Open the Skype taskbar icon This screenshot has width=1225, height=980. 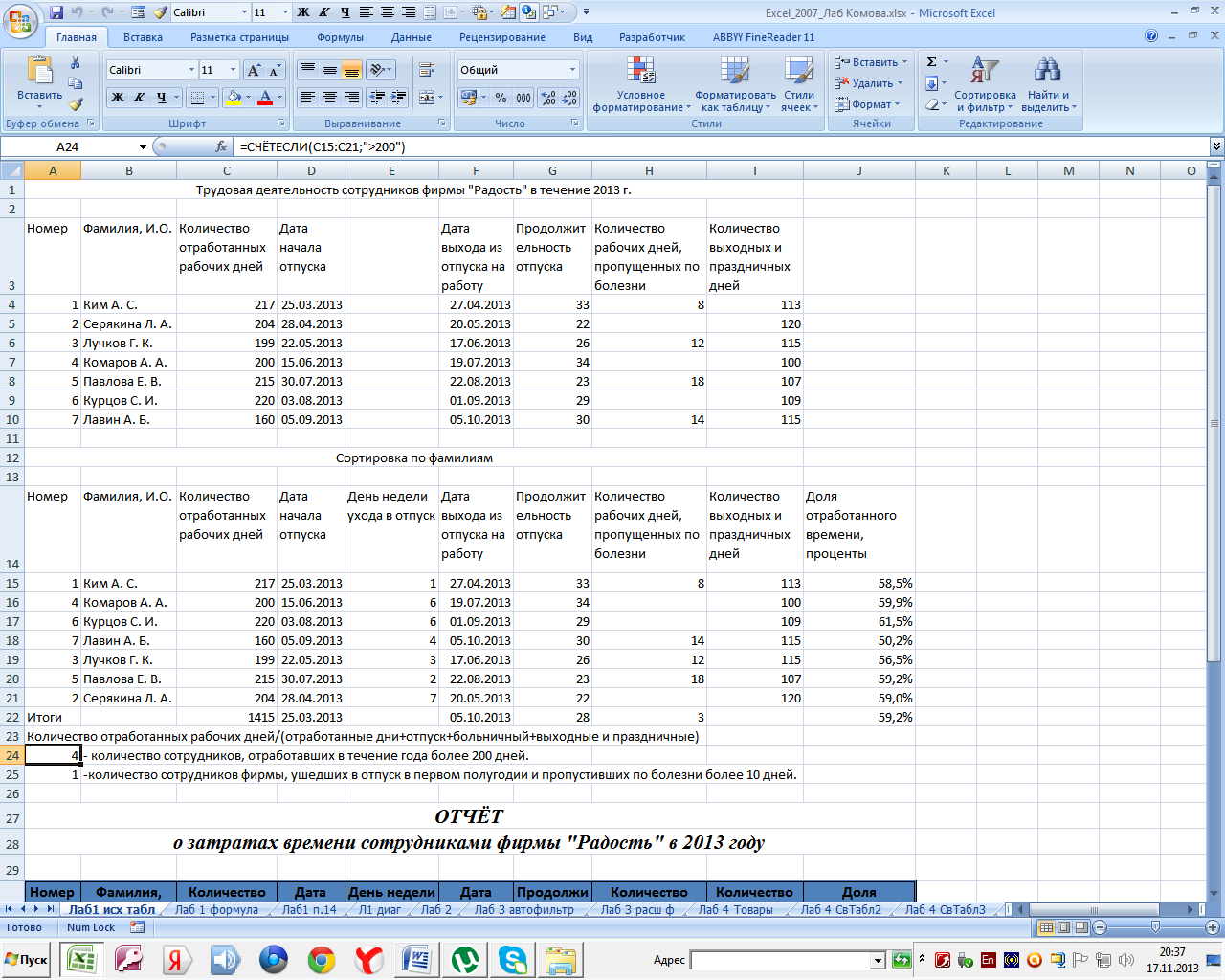[x=512, y=959]
